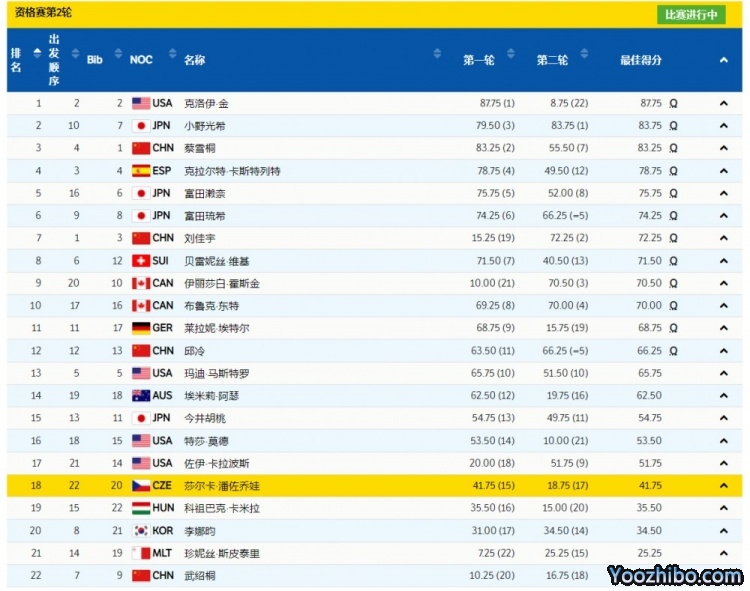The width and height of the screenshot is (750, 591).
Task: Click the Spain flag in 克拉尔特·卡斯特列特 row
Action: [x=140, y=171]
